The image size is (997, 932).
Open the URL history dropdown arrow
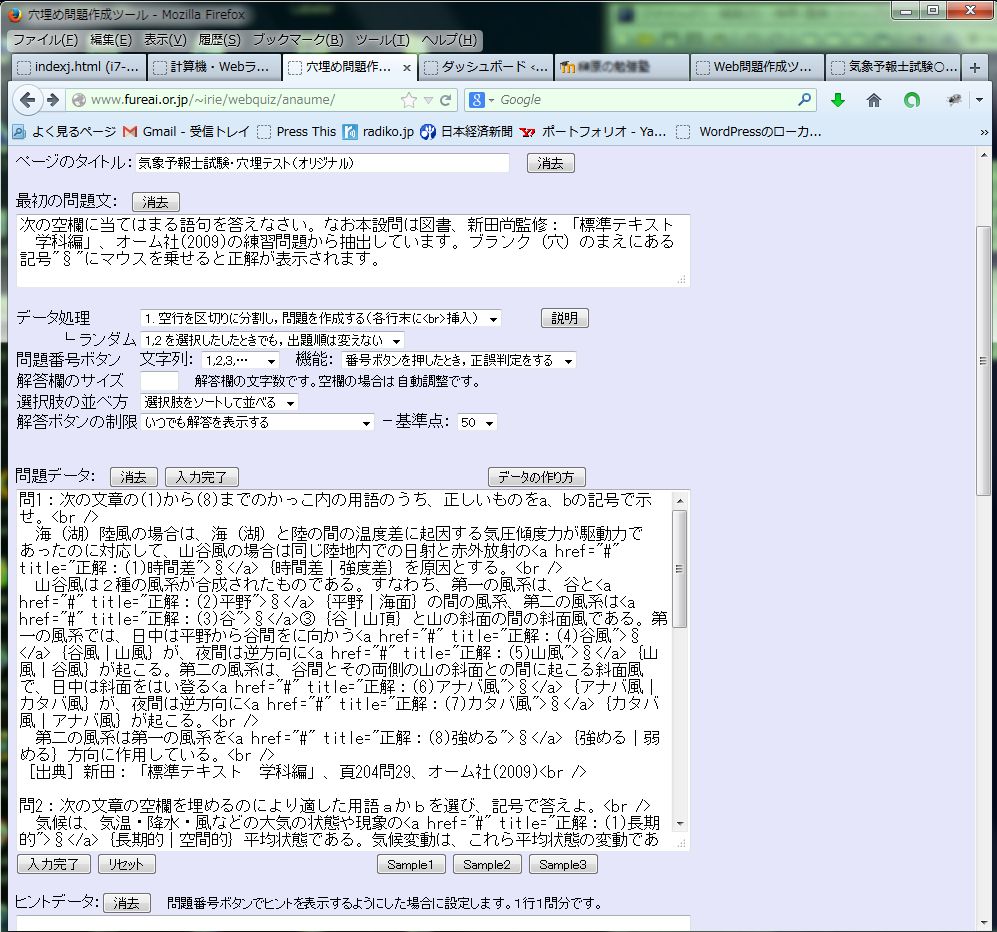429,100
